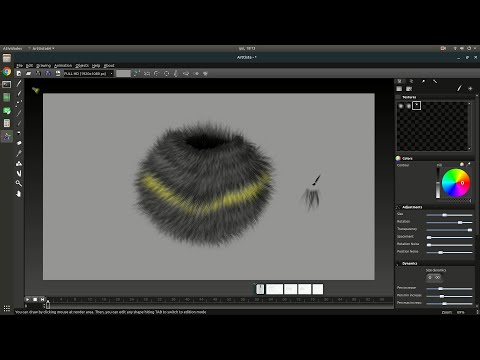Adjust the Rotation slider

click(449, 222)
